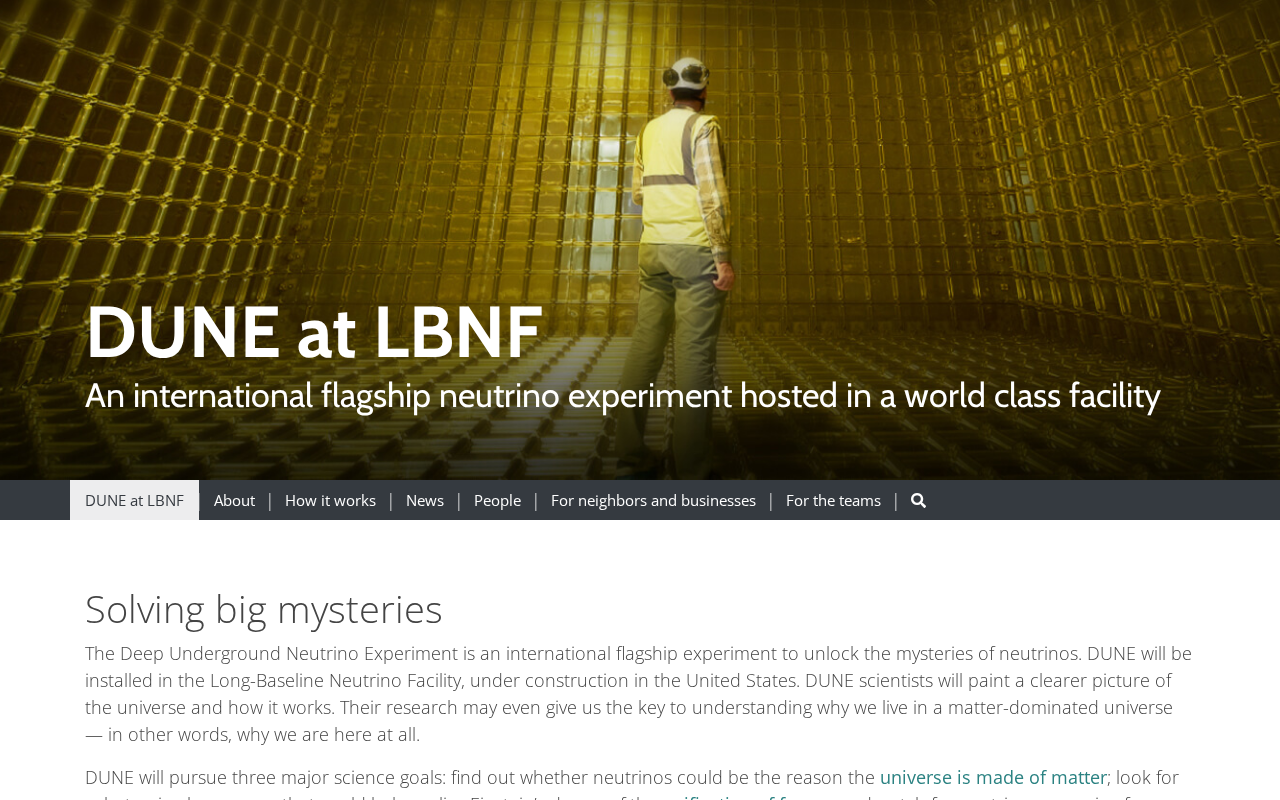
Task: Click the For the teams menu item
Action: click(x=833, y=500)
